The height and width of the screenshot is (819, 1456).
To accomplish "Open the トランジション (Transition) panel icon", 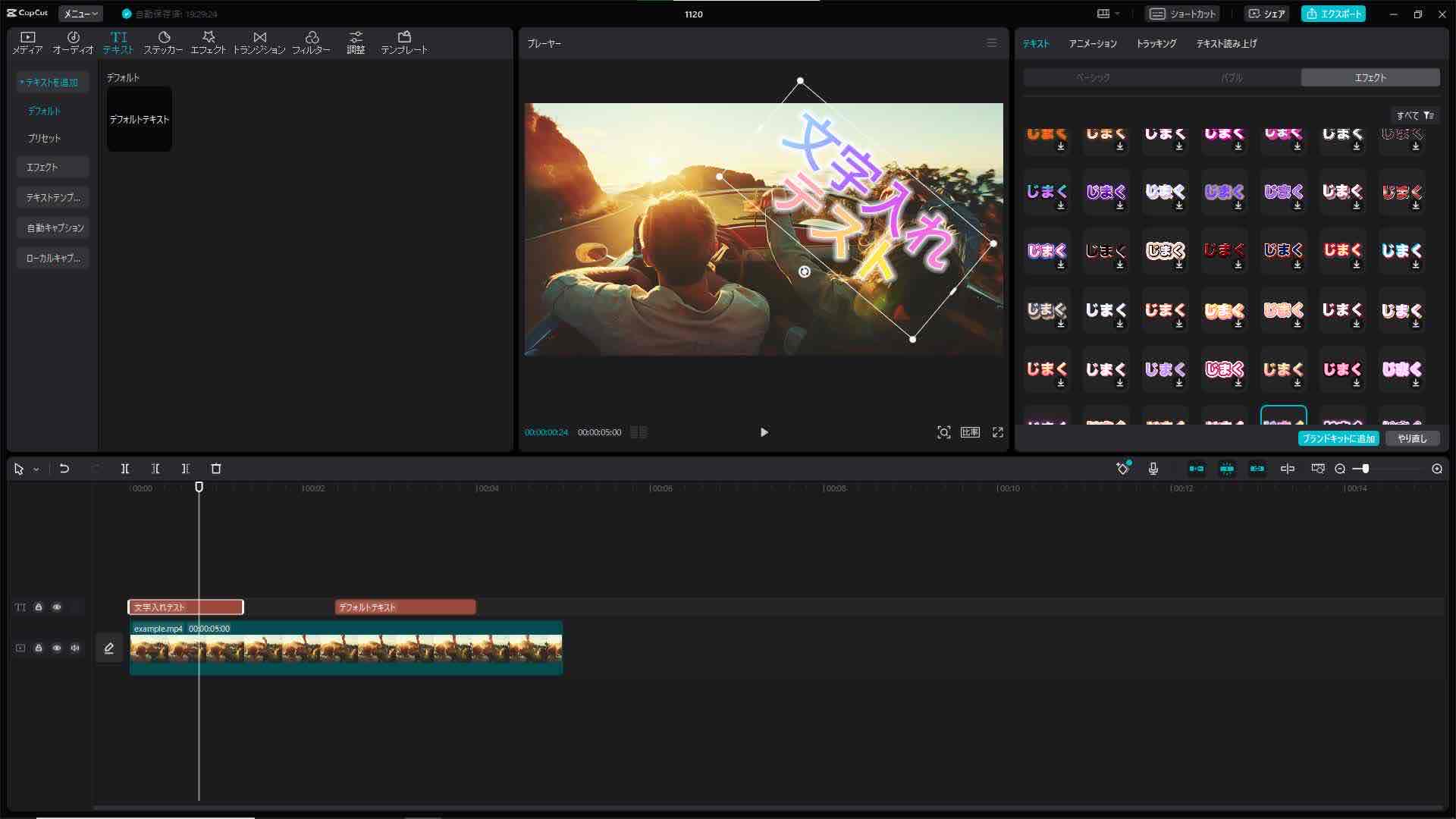I will pos(259,42).
